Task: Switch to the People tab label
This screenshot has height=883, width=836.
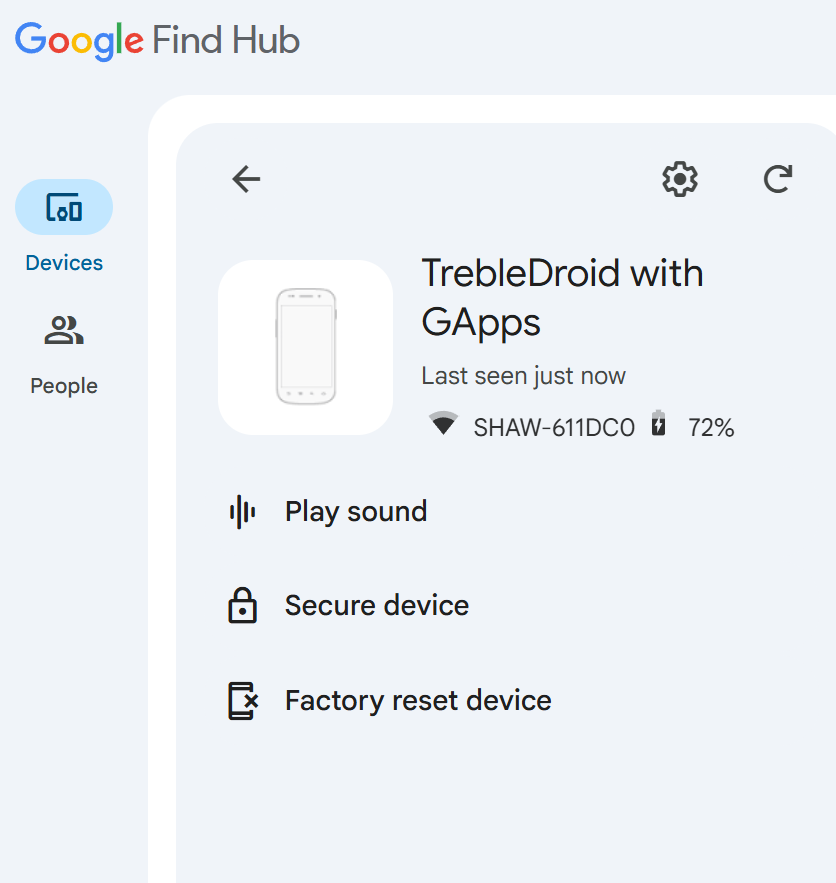Action: coord(64,386)
